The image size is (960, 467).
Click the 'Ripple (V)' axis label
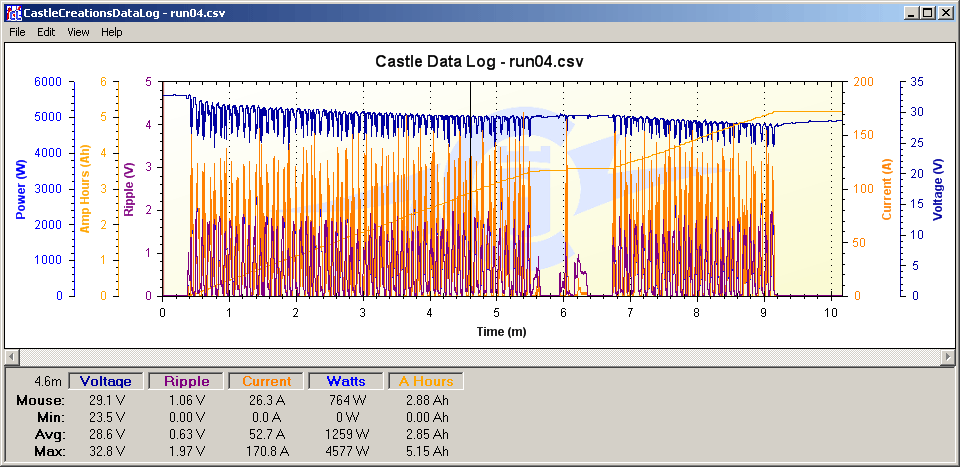click(x=129, y=189)
